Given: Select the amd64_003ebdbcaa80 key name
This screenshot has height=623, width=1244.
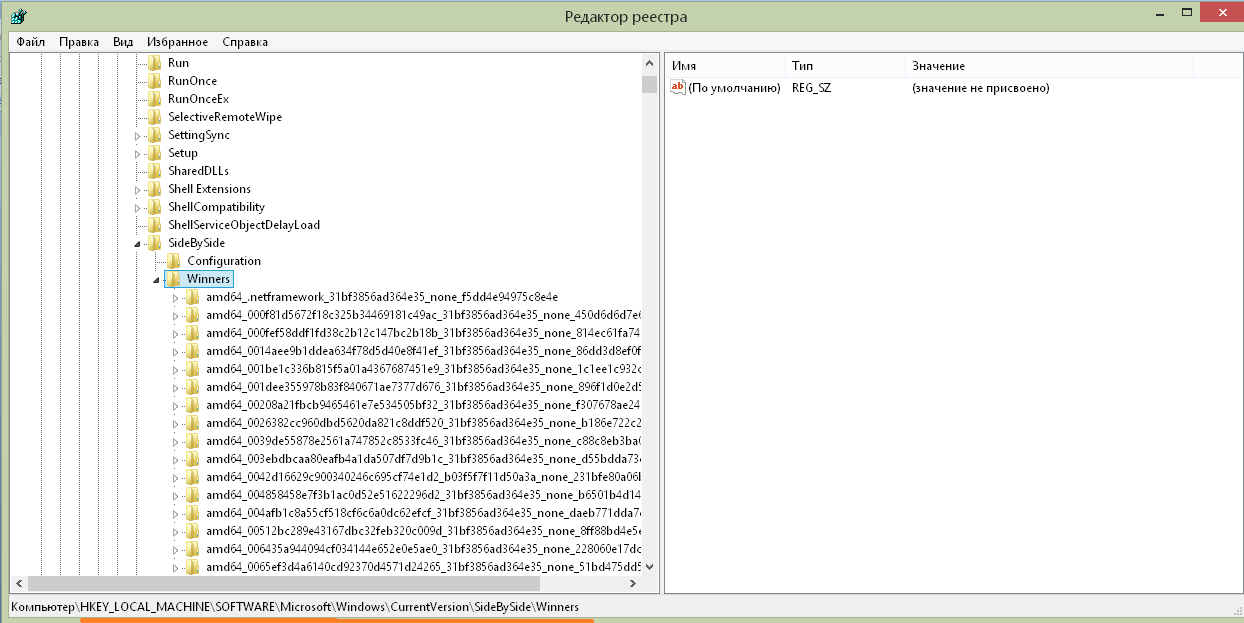Looking at the screenshot, I should tap(423, 459).
